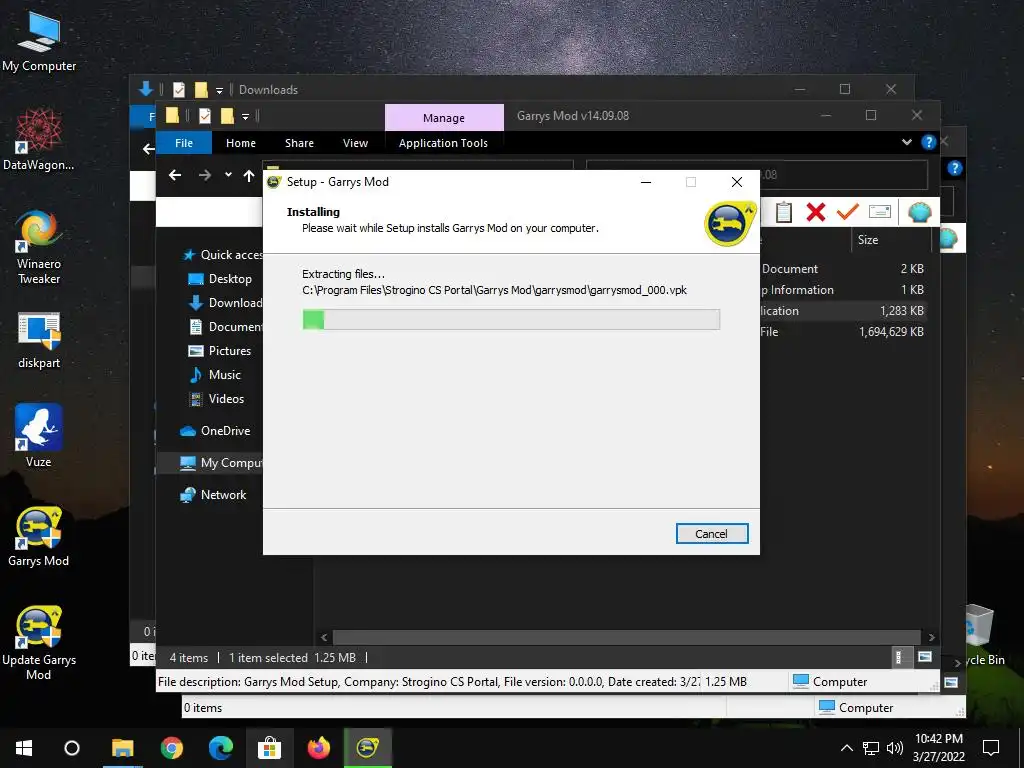This screenshot has width=1024, height=768.
Task: Select OneDrive in navigation pane
Action: 215,431
